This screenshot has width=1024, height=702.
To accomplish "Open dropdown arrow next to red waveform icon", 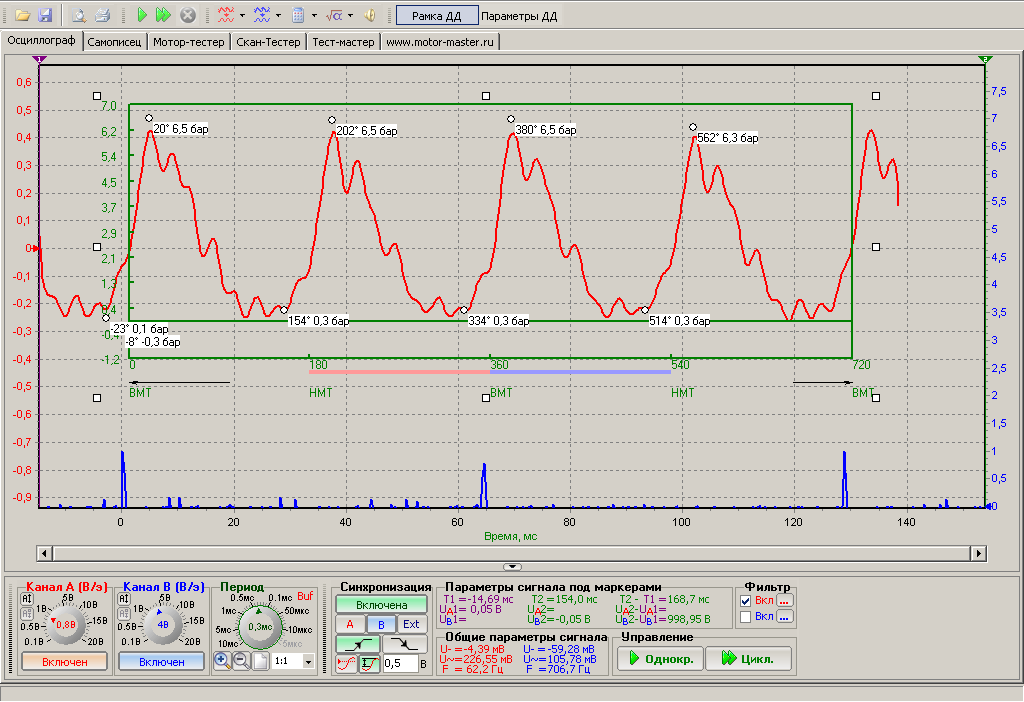I will [x=242, y=15].
